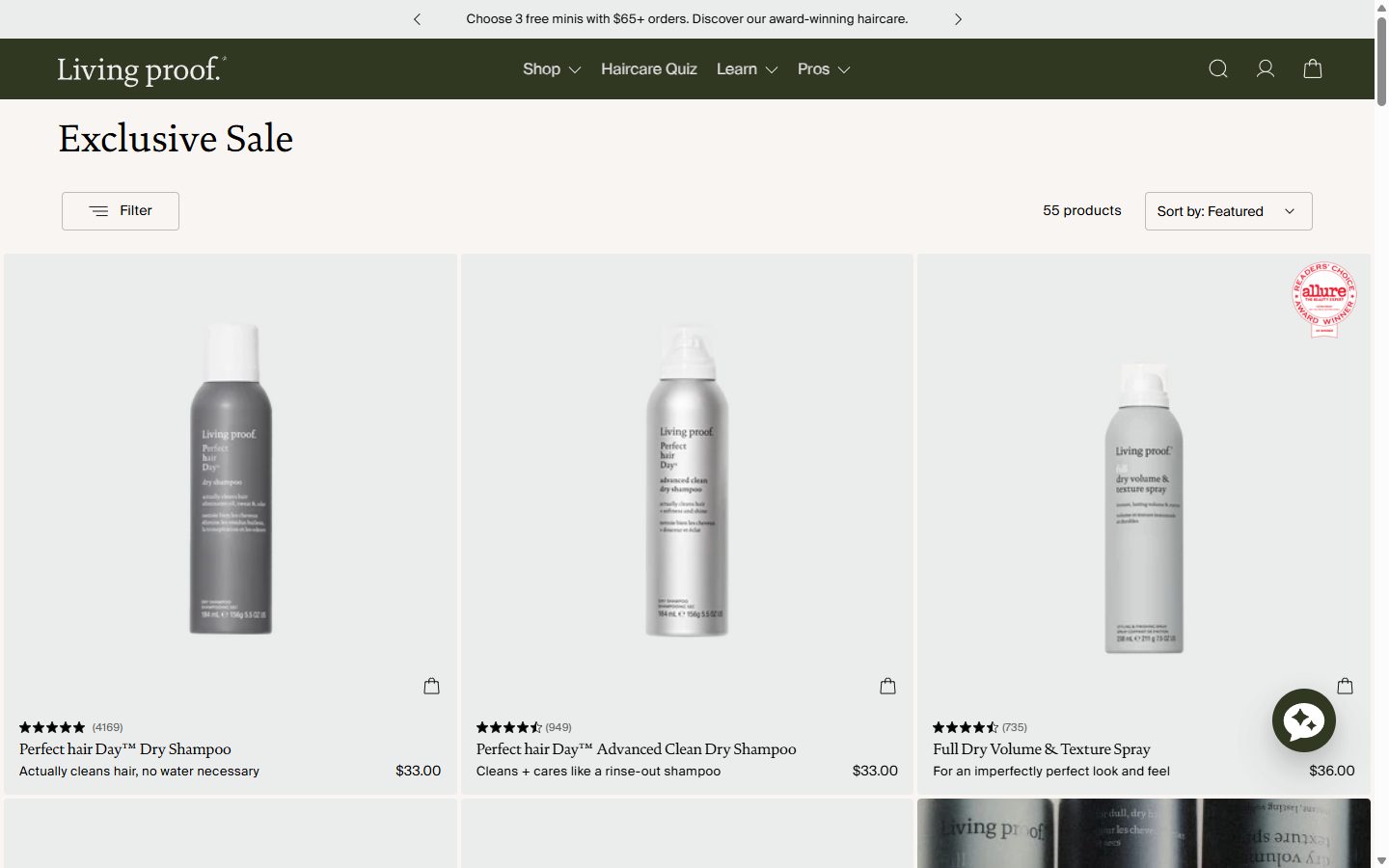Open the reviews rated (949)
The image size is (1389, 868).
tap(524, 727)
